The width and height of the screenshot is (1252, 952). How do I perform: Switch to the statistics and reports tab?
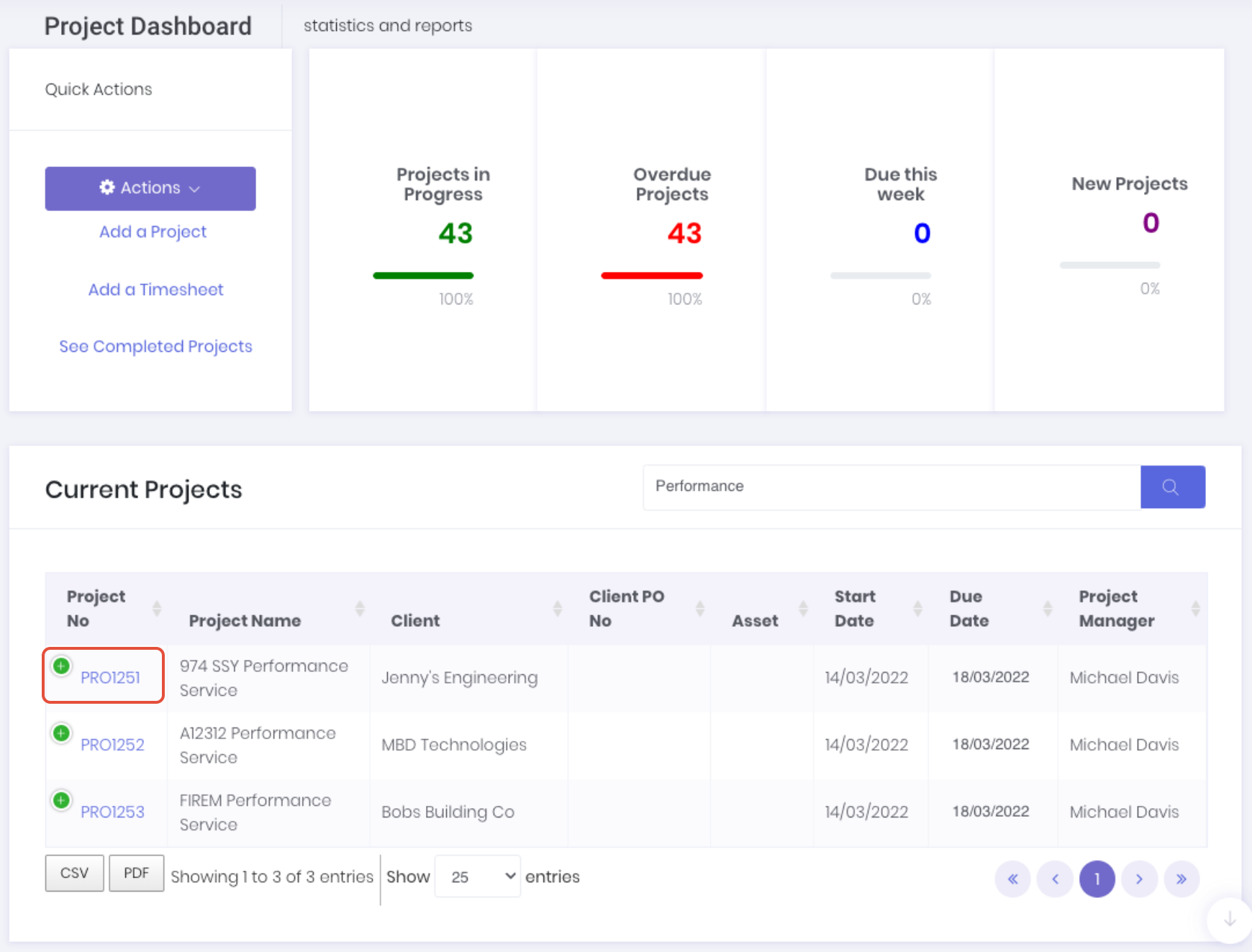coord(388,25)
